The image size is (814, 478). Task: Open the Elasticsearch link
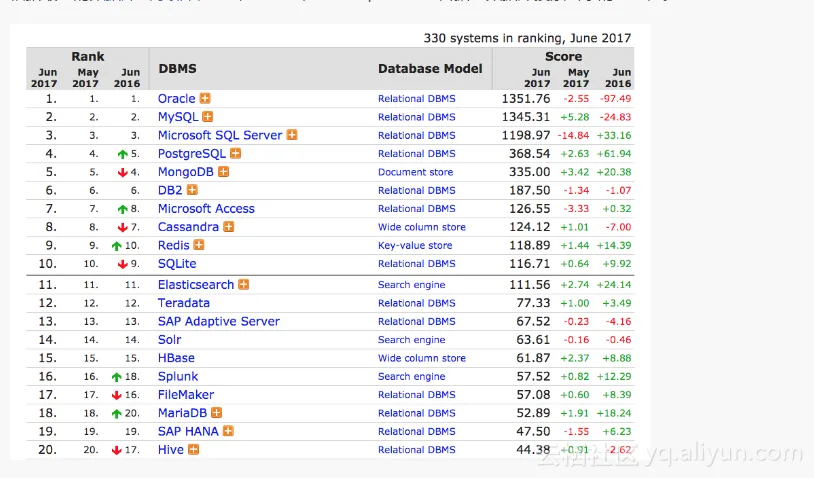coord(196,284)
